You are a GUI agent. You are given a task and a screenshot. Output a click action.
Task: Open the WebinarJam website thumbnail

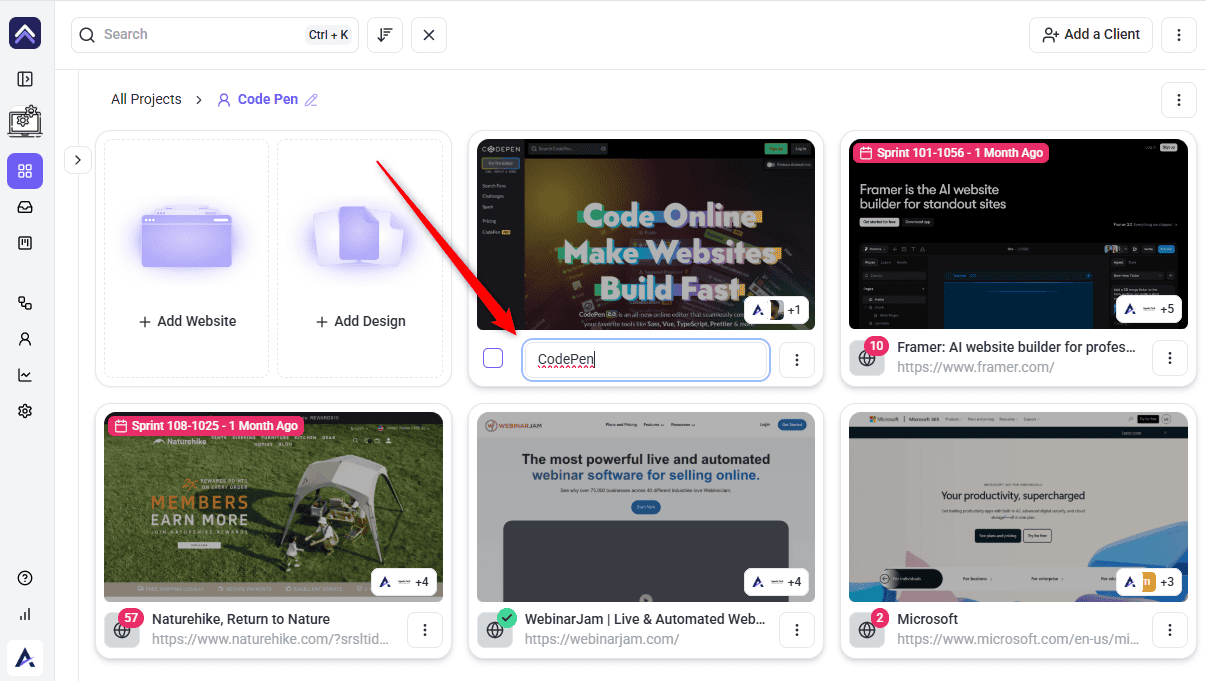click(x=646, y=507)
